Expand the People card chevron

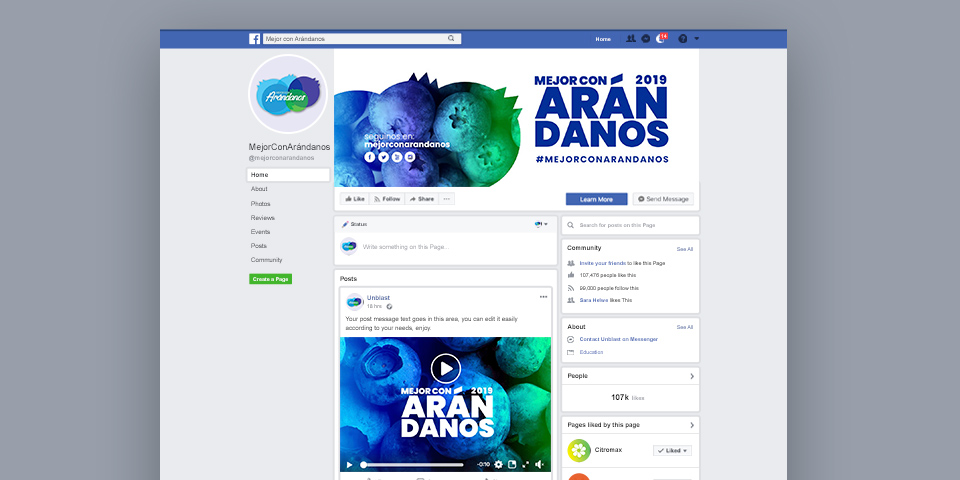pos(692,376)
